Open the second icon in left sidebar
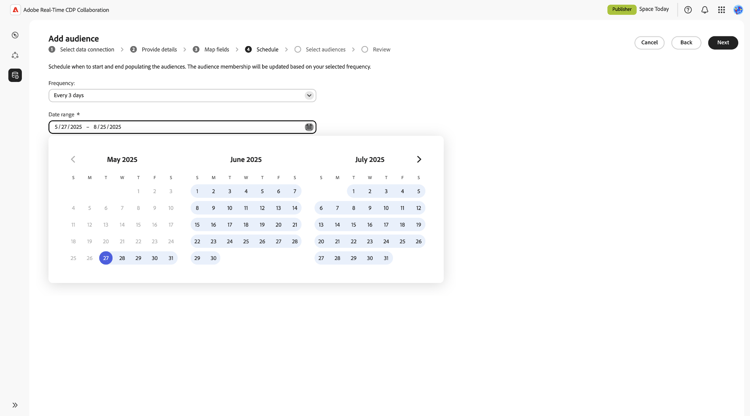The image size is (750, 416). click(15, 55)
